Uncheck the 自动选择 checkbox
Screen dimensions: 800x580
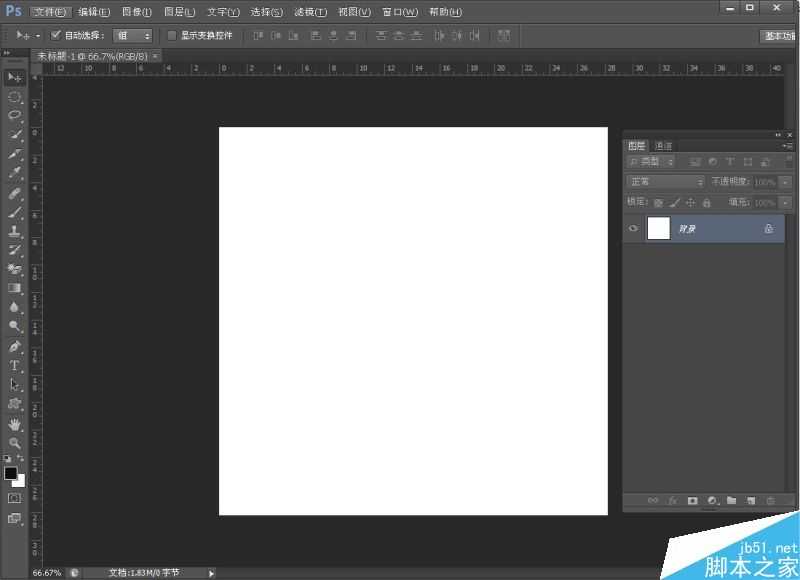coord(56,35)
